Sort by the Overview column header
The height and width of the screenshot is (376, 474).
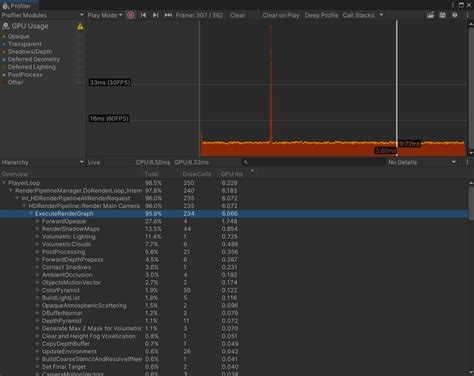tap(71, 174)
